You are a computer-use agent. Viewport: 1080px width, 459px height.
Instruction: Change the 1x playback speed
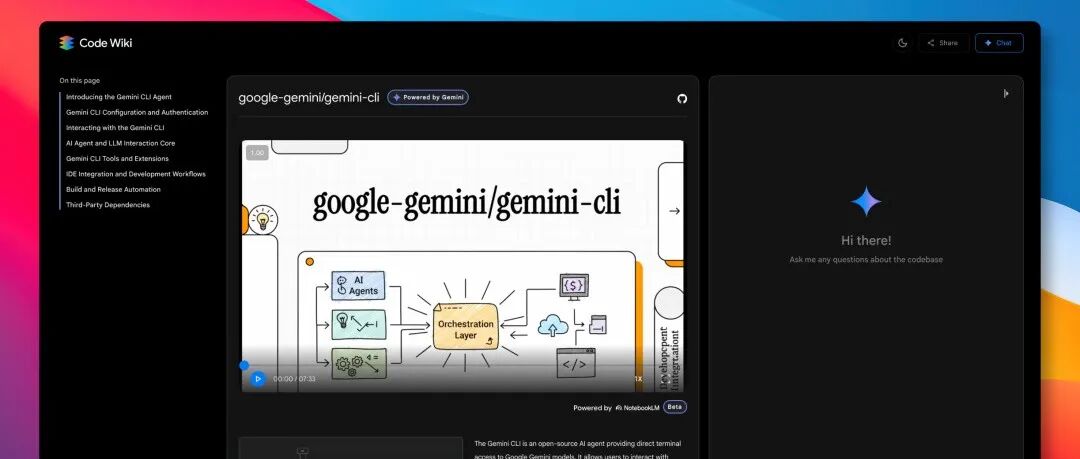(638, 378)
